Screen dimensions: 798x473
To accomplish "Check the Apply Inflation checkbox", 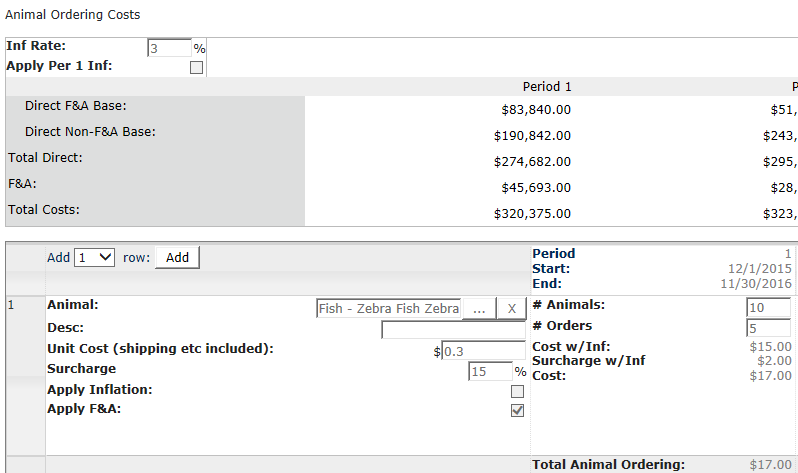I will click(x=518, y=391).
